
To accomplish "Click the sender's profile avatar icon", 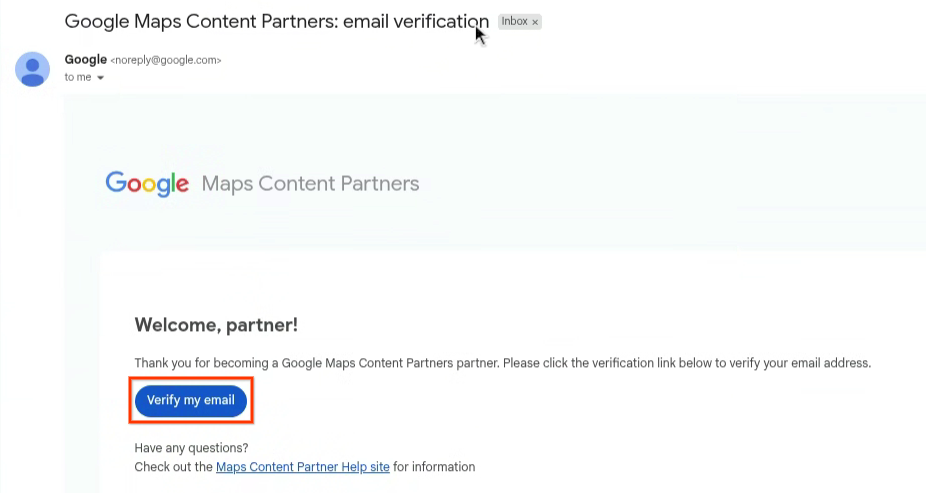I will pyautogui.click(x=32, y=68).
